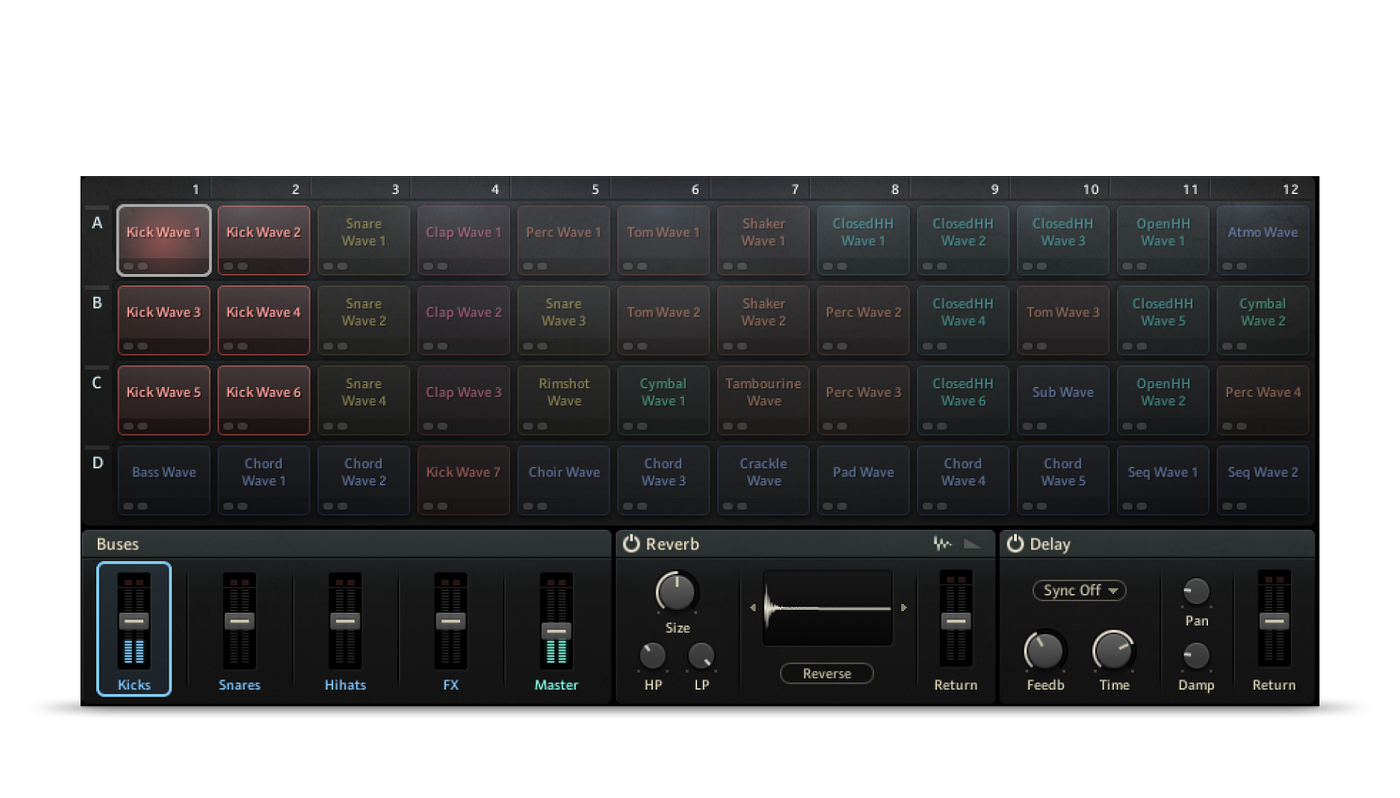1400x798 pixels.
Task: Open the Sync Off dropdown
Action: pos(1079,591)
